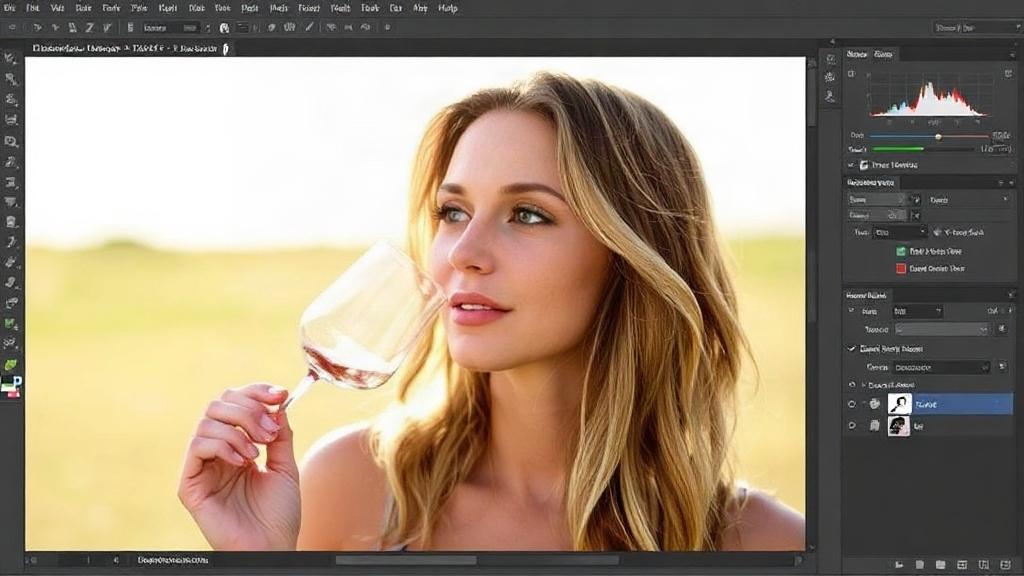Expand the layer group arrow above the highlighted layer
This screenshot has height=576, width=1024.
point(863,385)
